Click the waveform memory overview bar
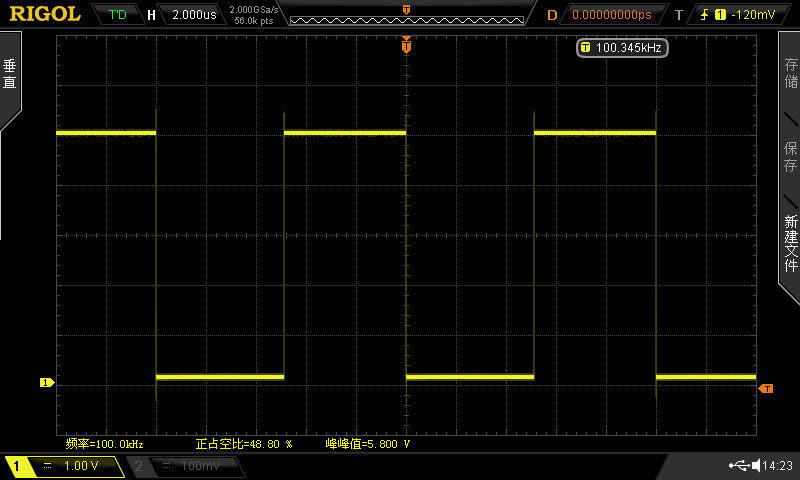800x480 pixels. pos(407,20)
